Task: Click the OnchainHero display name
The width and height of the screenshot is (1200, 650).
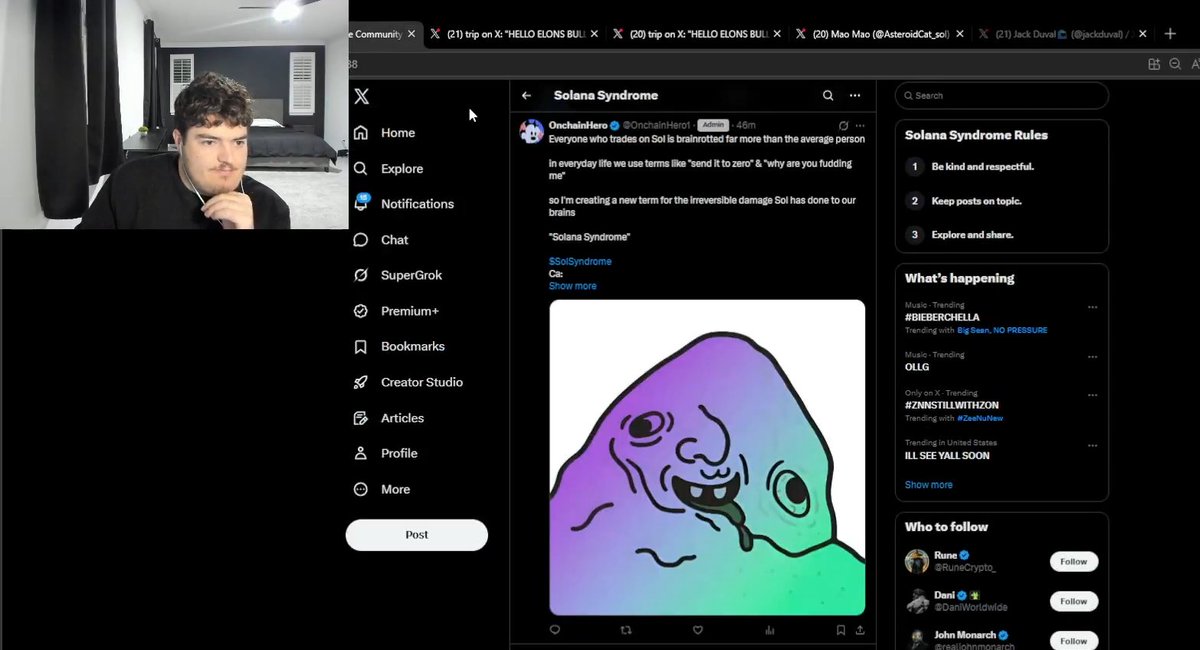Action: 578,125
